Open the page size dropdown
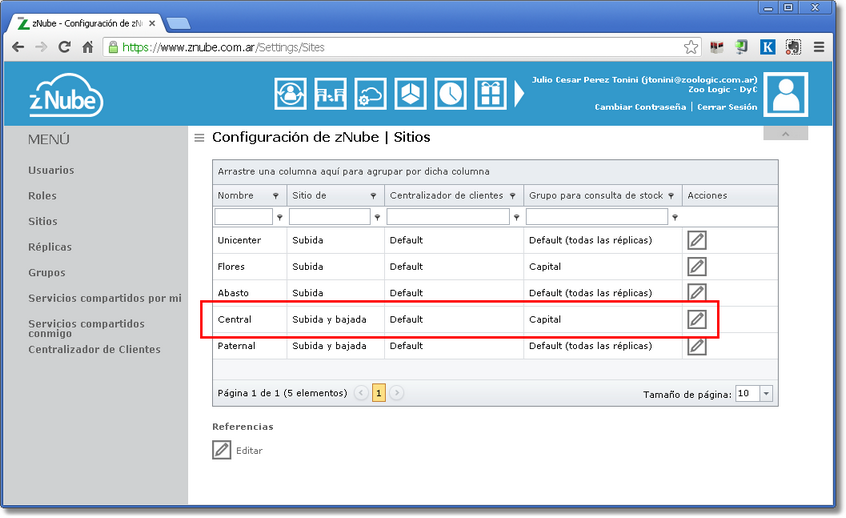This screenshot has height=518, width=846. click(x=766, y=394)
